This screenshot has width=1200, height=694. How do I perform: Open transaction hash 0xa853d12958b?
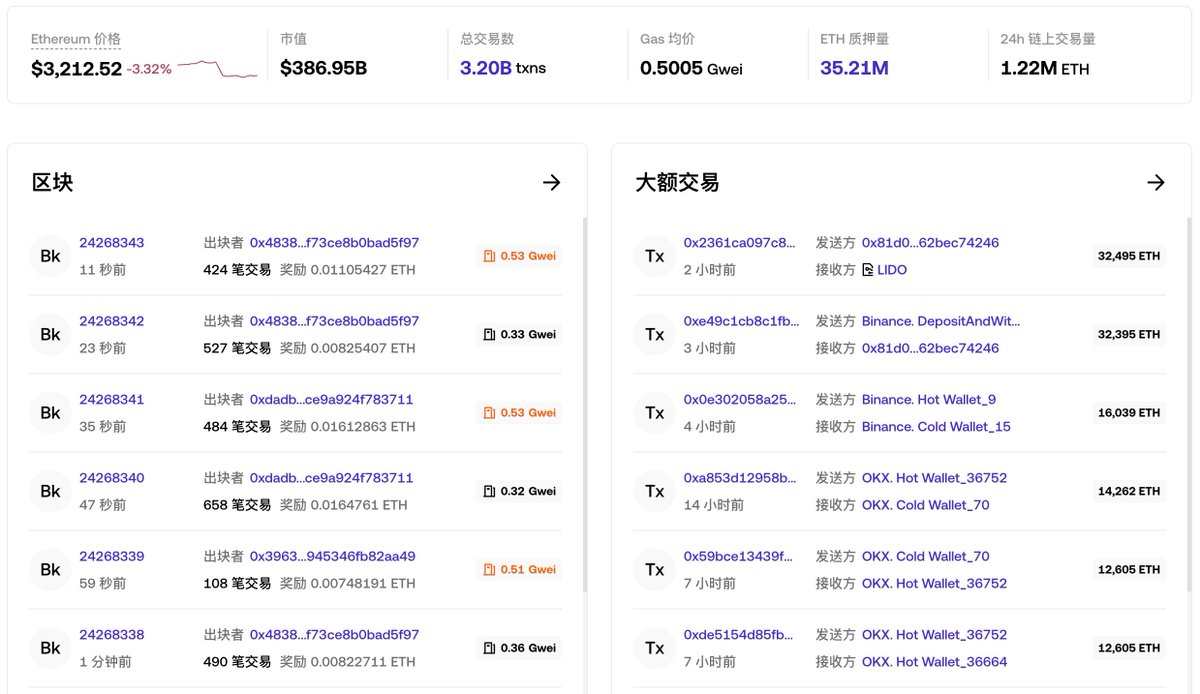[740, 478]
